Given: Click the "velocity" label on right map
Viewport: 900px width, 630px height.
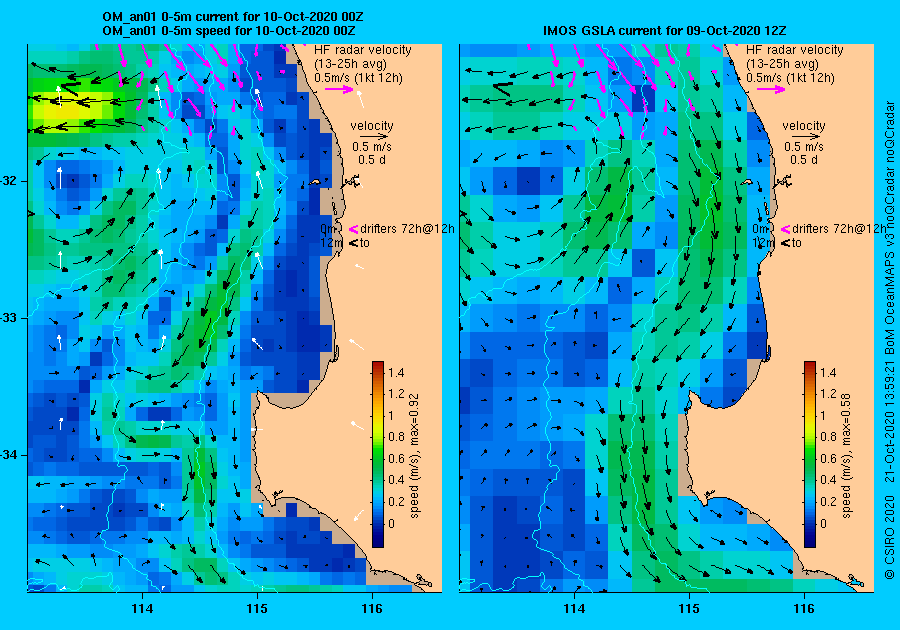Looking at the screenshot, I should tap(804, 126).
